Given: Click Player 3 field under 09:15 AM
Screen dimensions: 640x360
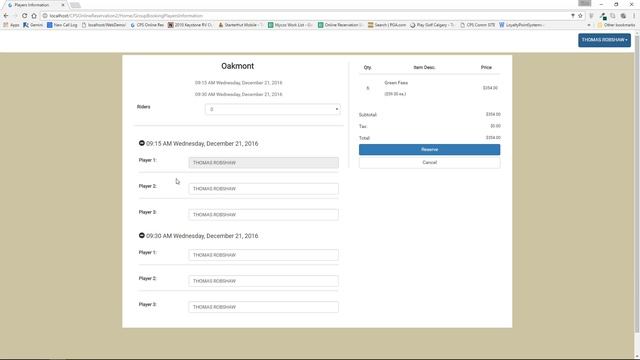Looking at the screenshot, I should [x=263, y=215].
